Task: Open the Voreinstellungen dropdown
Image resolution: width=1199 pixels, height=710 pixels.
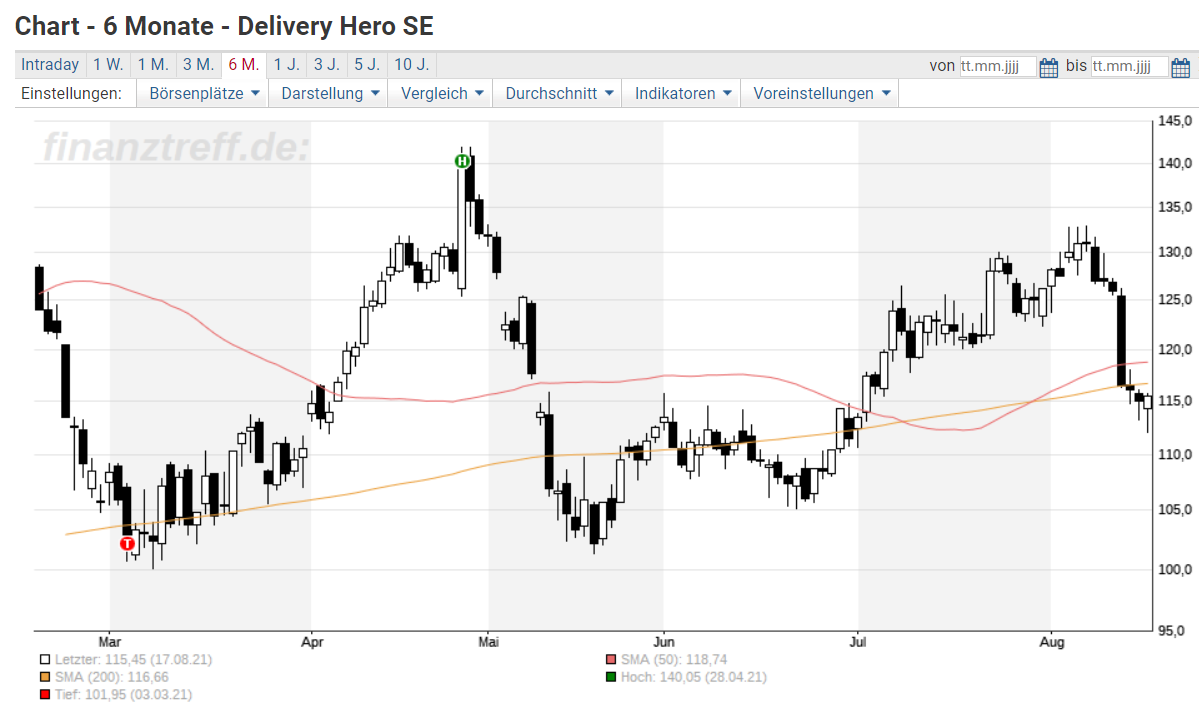Action: [821, 93]
